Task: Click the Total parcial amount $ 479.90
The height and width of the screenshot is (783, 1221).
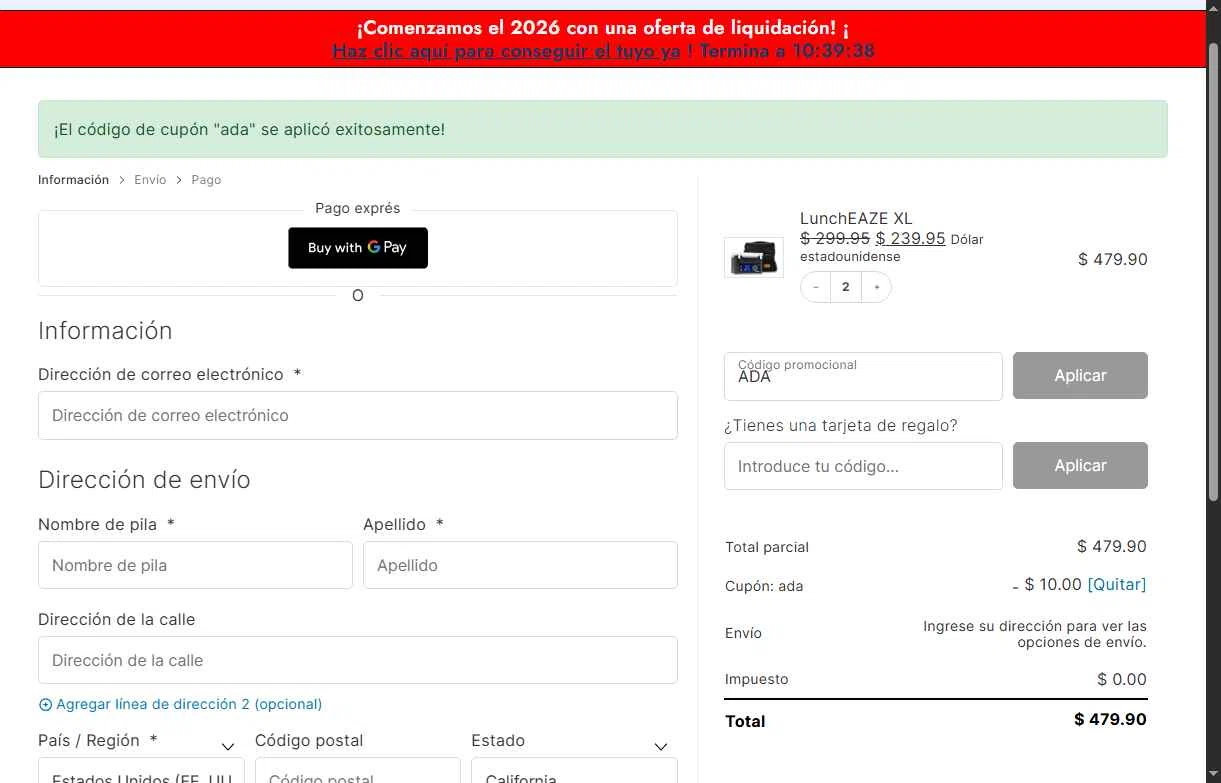Action: (1112, 546)
